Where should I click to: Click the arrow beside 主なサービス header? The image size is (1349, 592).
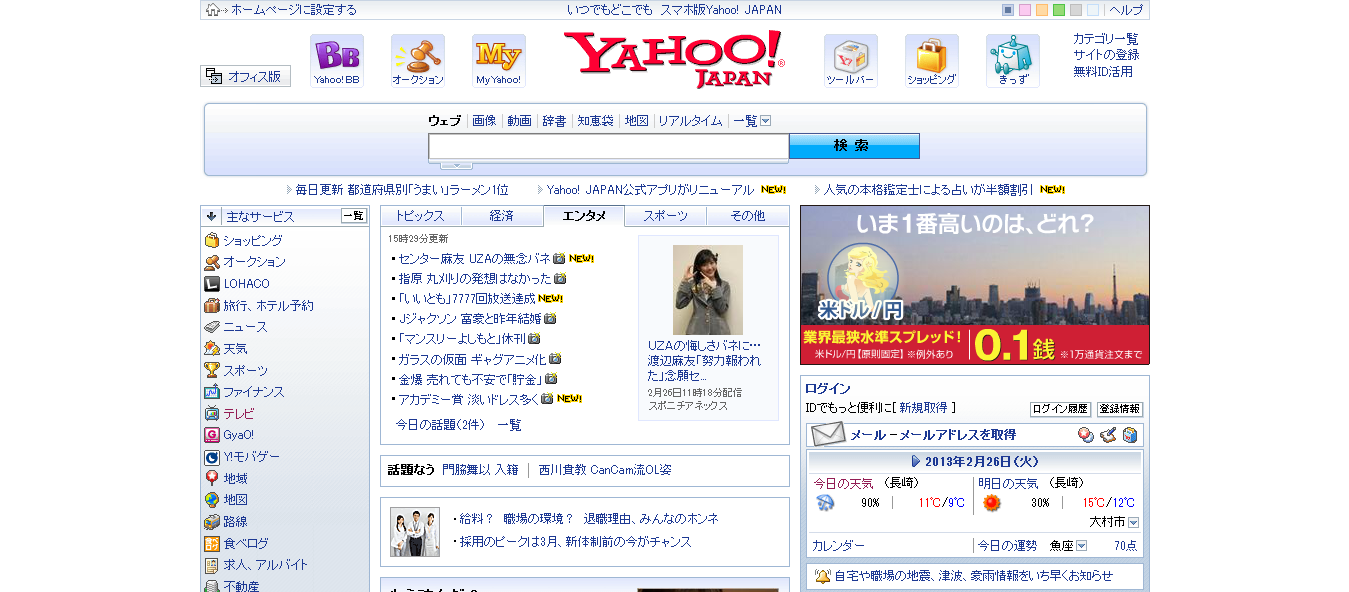(212, 216)
